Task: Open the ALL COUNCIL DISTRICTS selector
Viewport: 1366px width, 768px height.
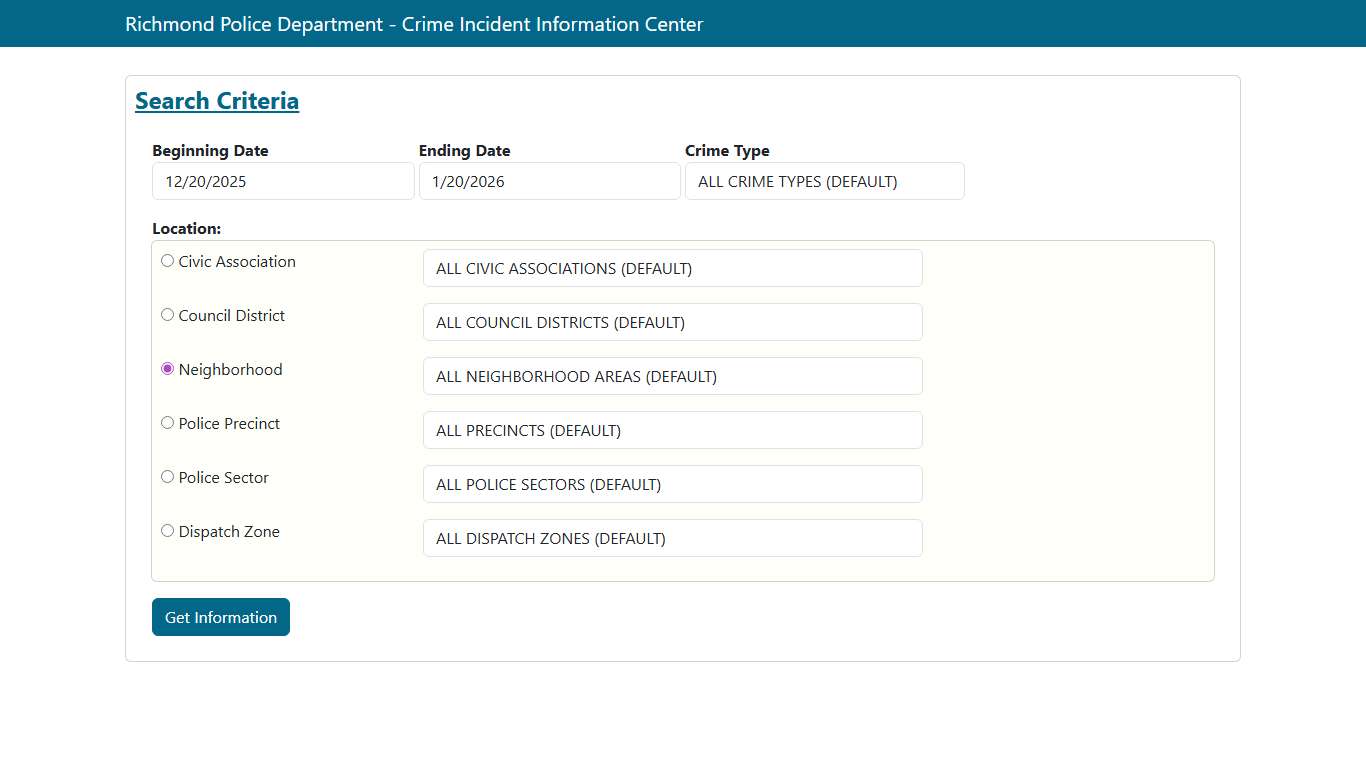Action: 672,322
